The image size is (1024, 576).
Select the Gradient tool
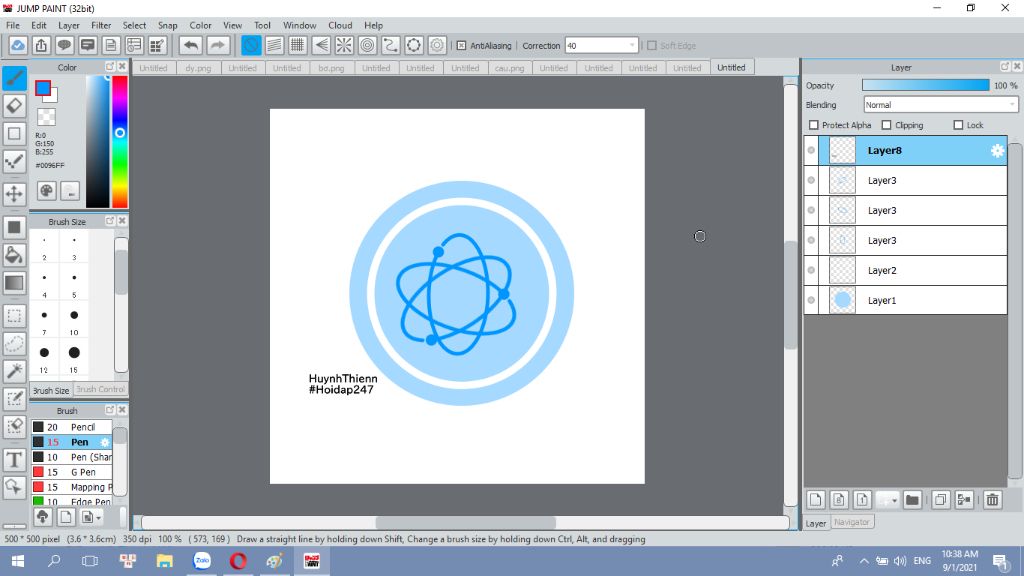point(14,283)
